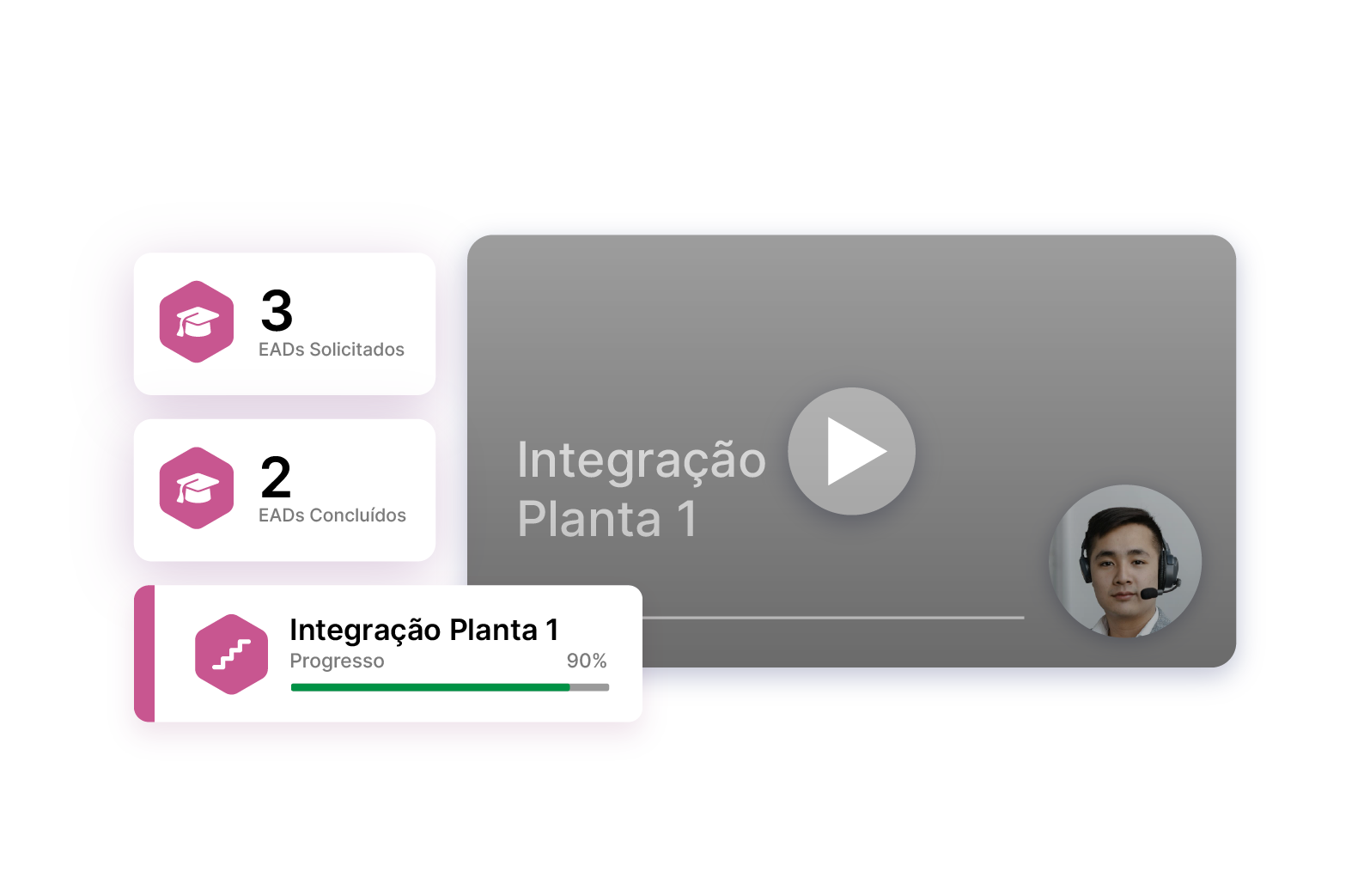Click the Integração Planta 1 video title overlay
Viewport: 1370px width, 896px height.
tap(641, 489)
